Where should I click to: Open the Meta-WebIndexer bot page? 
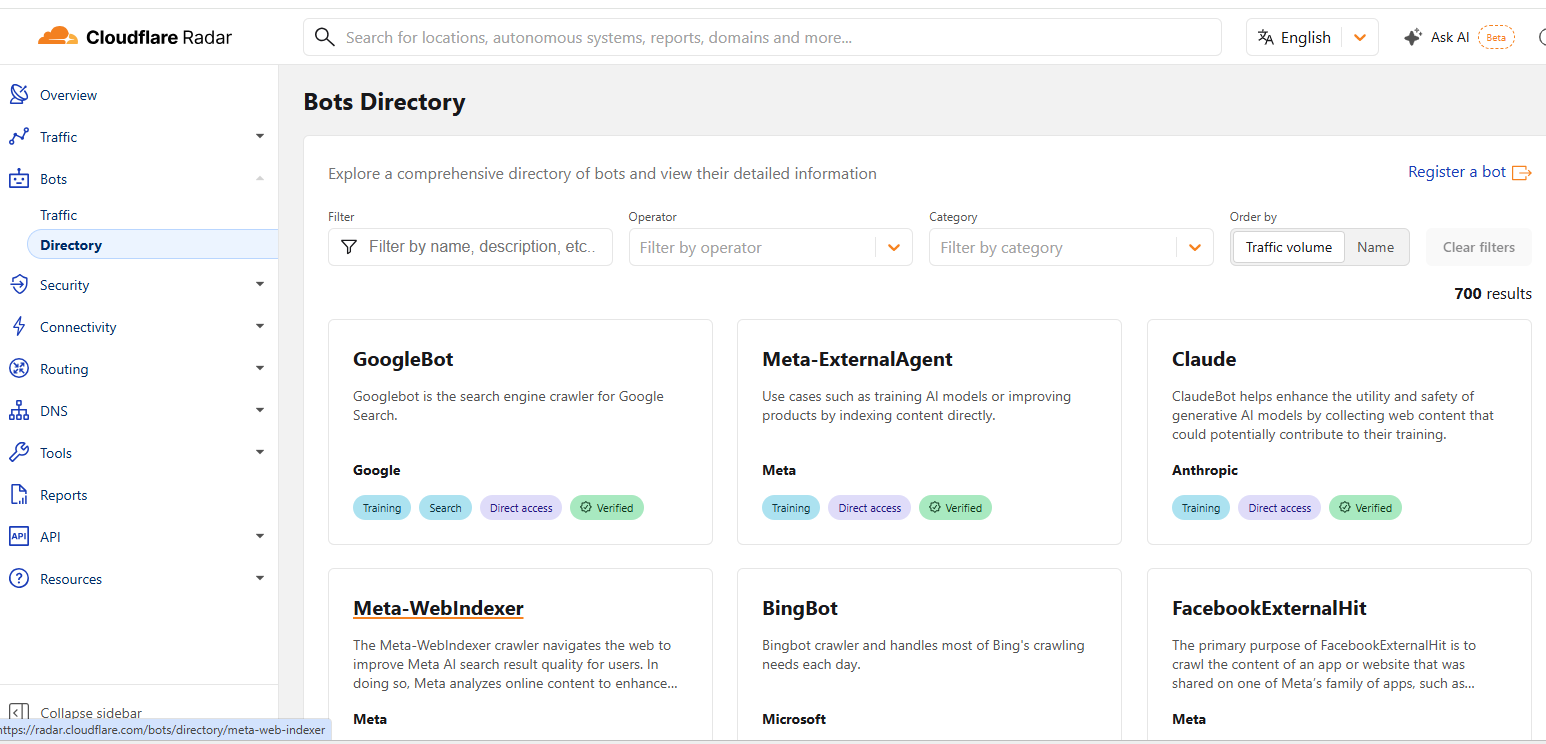pyautogui.click(x=438, y=608)
